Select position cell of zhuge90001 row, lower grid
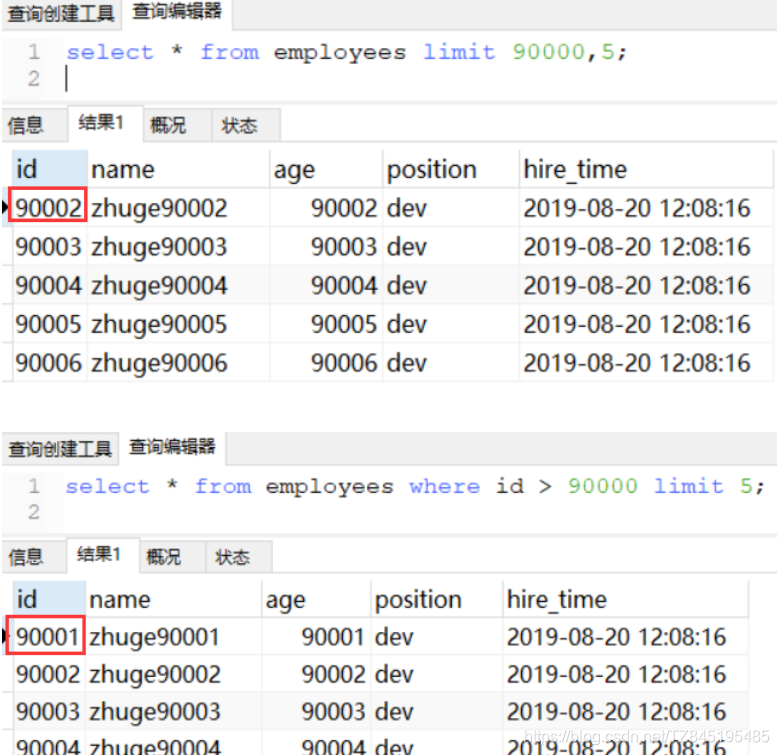779x755 pixels. pyautogui.click(x=437, y=636)
